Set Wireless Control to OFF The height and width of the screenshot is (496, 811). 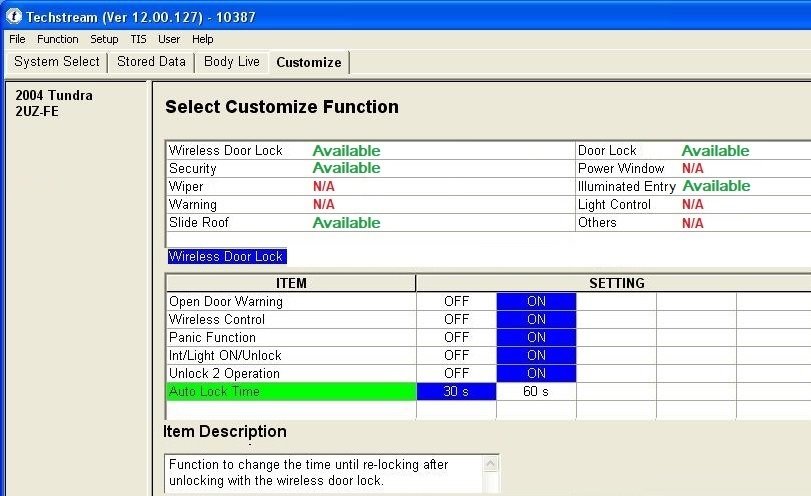pyautogui.click(x=456, y=319)
